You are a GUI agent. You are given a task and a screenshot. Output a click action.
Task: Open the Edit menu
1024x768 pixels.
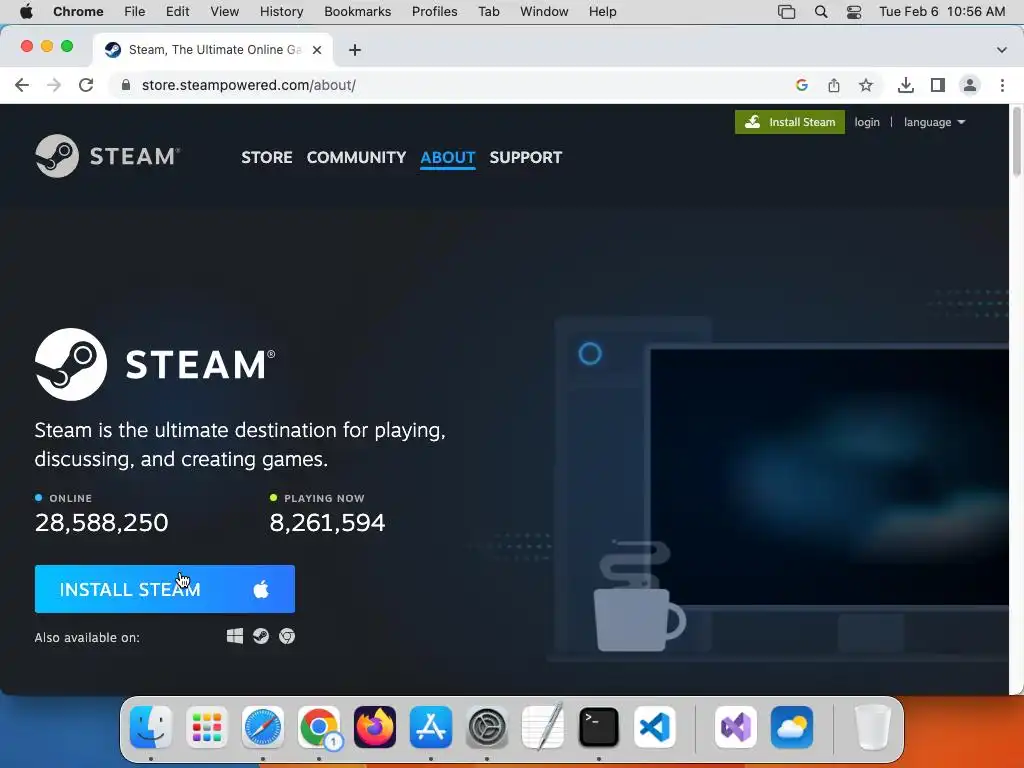click(x=178, y=12)
